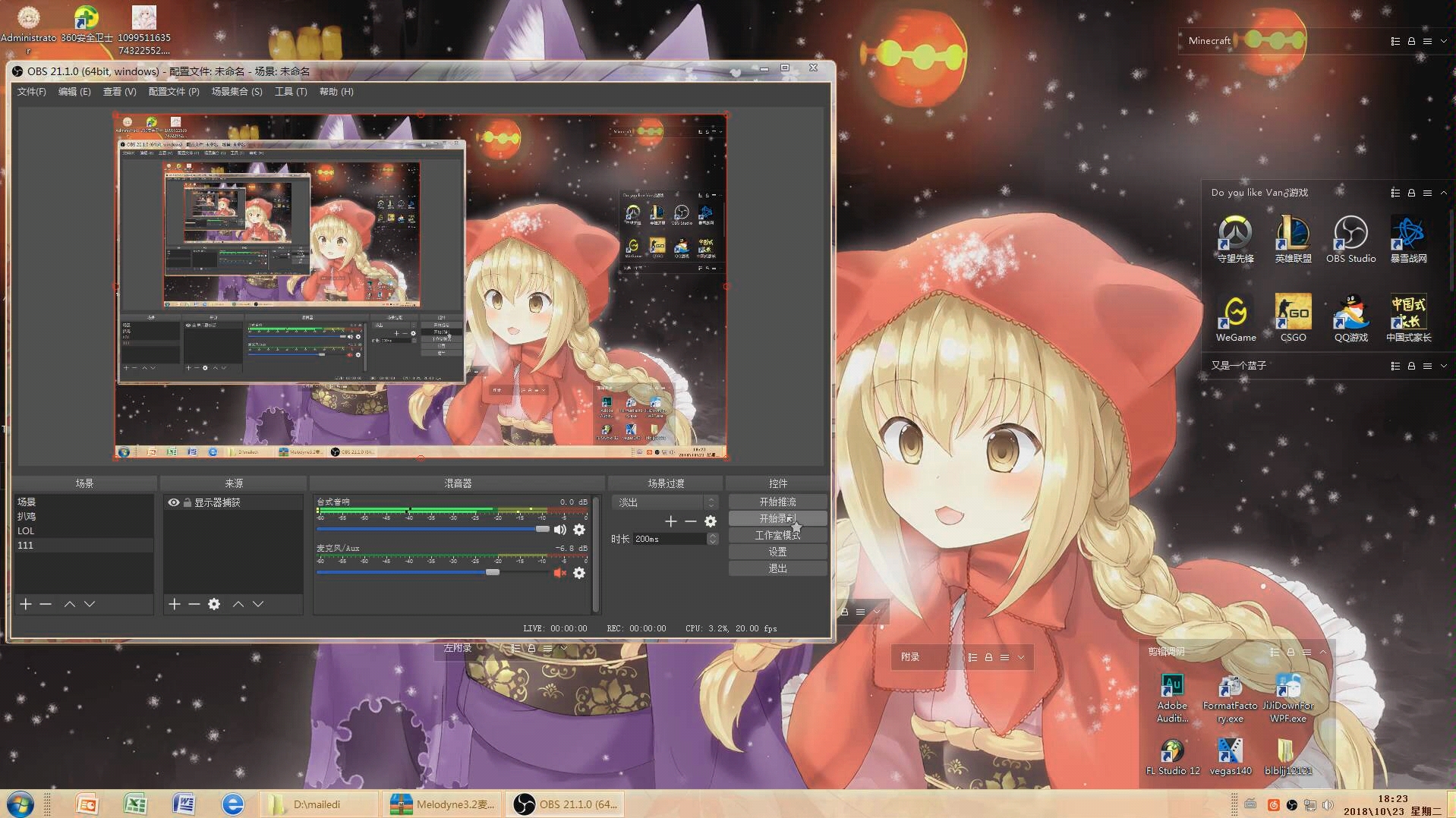The width and height of the screenshot is (1456, 818).
Task: Adjust the 时长 200ms duration stepper
Action: coord(712,539)
